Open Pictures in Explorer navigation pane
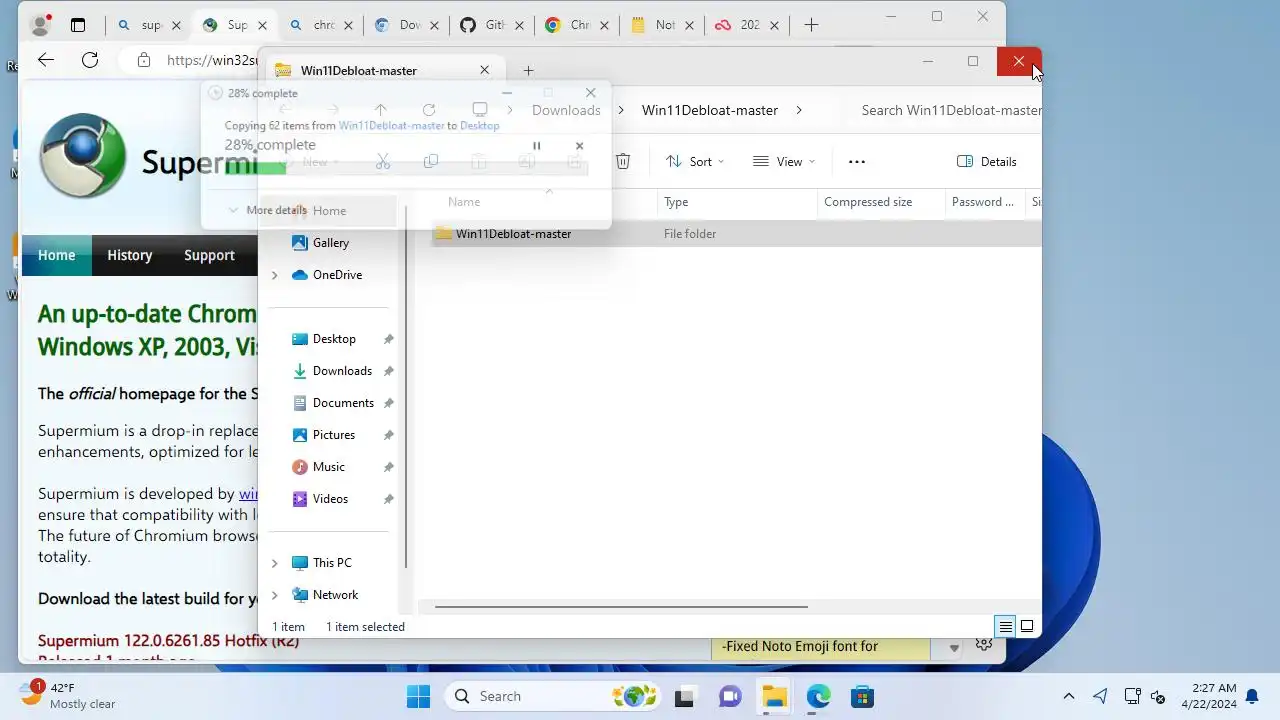 click(334, 434)
